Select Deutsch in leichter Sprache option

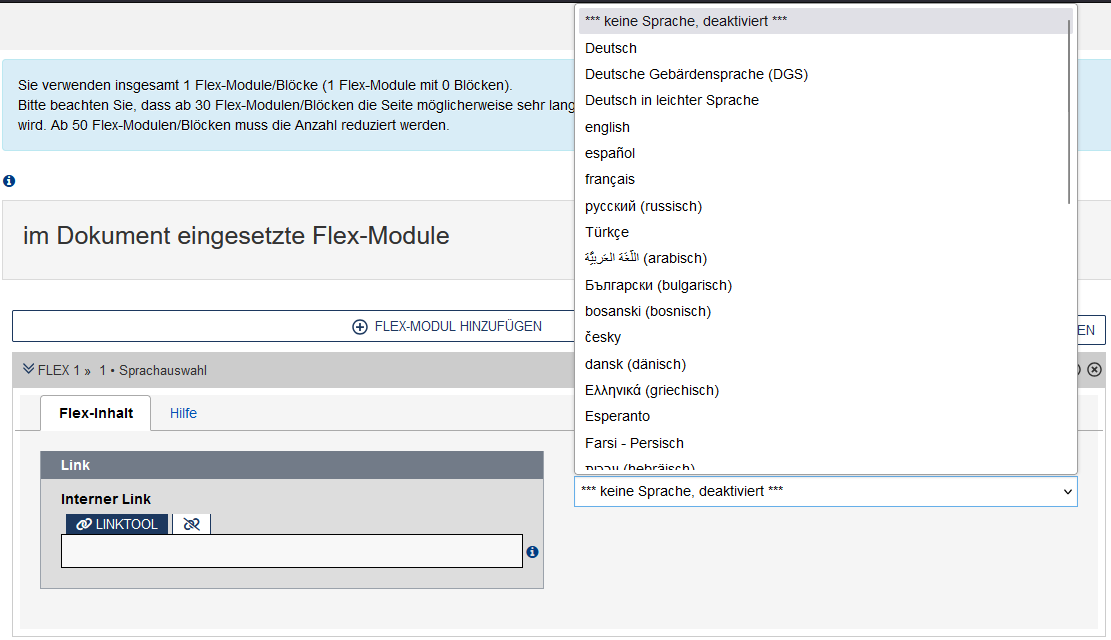point(671,100)
